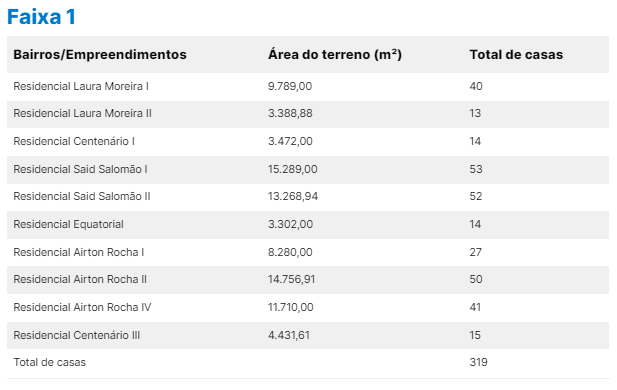Select the Residencial Said Salomão II entry

click(82, 196)
